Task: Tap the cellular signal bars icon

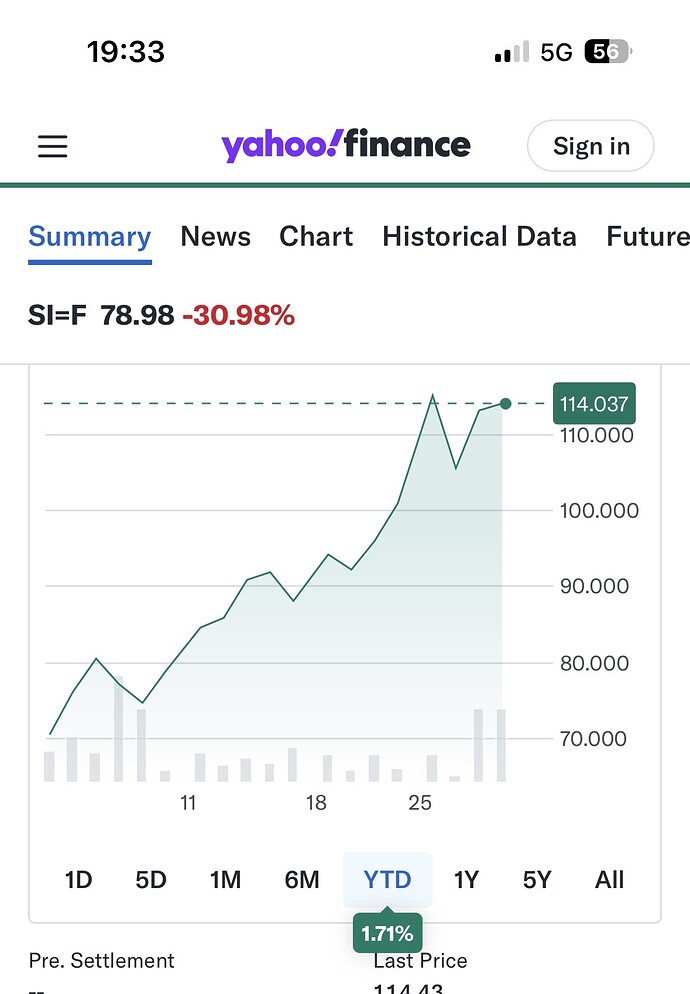Action: pyautogui.click(x=512, y=53)
